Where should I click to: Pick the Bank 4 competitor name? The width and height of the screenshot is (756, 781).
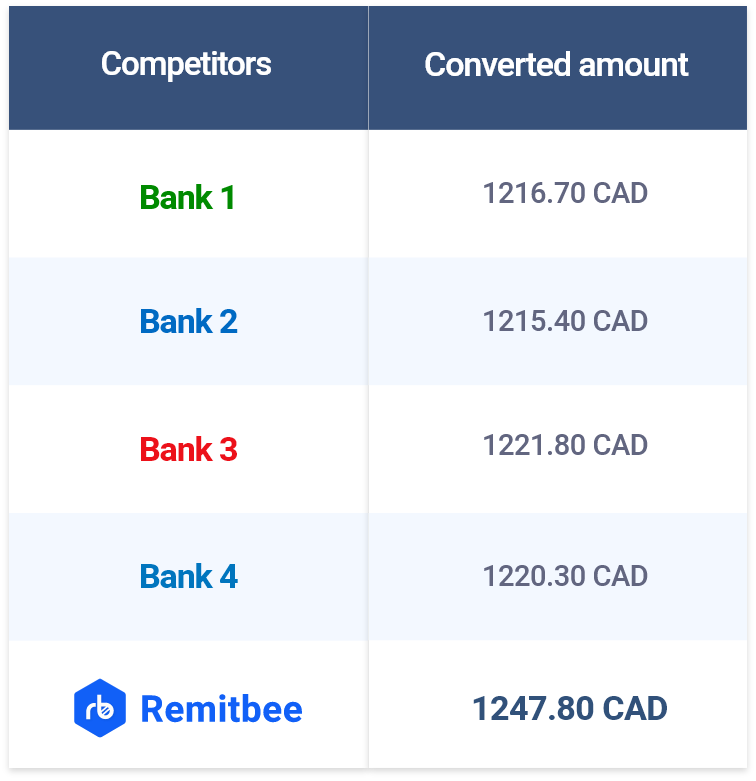pyautogui.click(x=188, y=577)
